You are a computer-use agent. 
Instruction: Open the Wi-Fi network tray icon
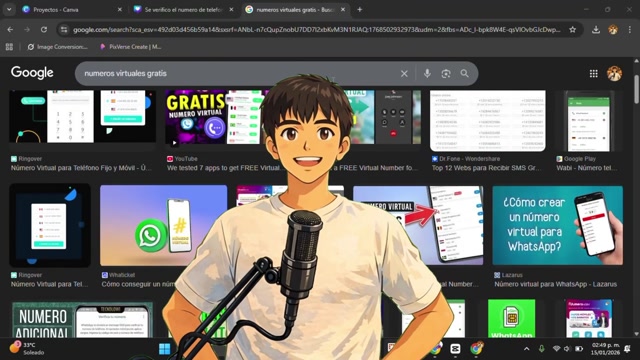click(x=556, y=349)
